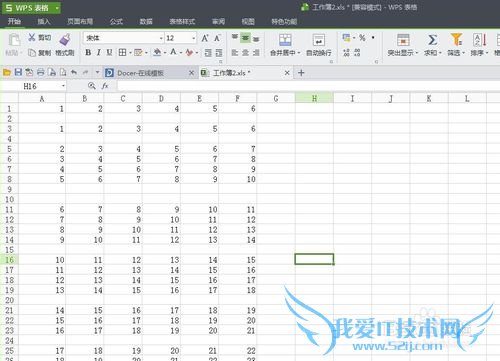Screen dimensions: 500x361
Task: Click the Paste clipboard icon
Action: coord(14,40)
